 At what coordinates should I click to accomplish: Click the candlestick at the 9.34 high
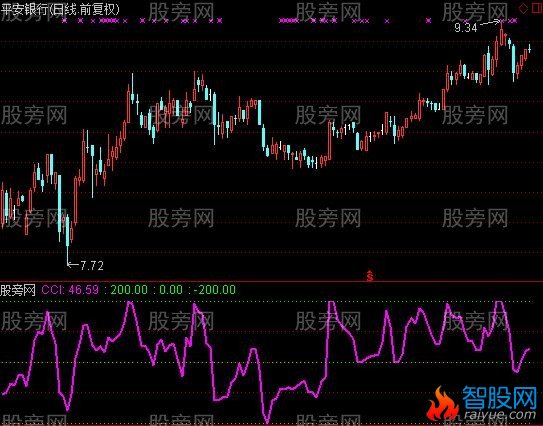pyautogui.click(x=501, y=33)
